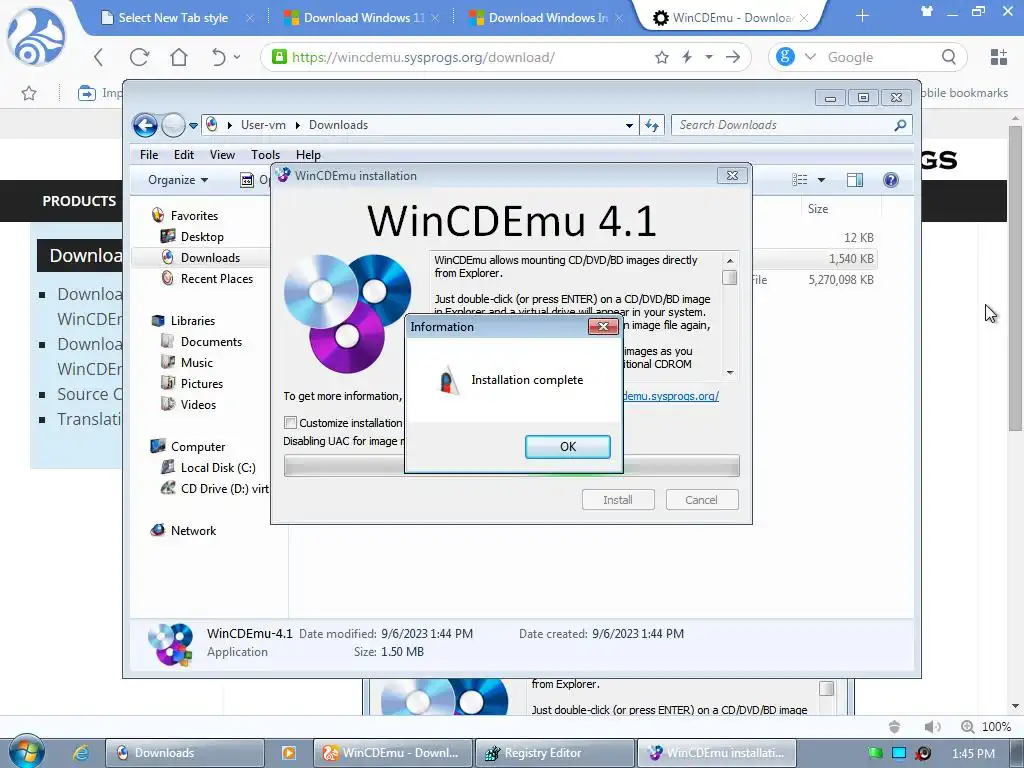Image resolution: width=1024 pixels, height=768 pixels.
Task: Open the view options dropdown arrow
Action: (822, 180)
